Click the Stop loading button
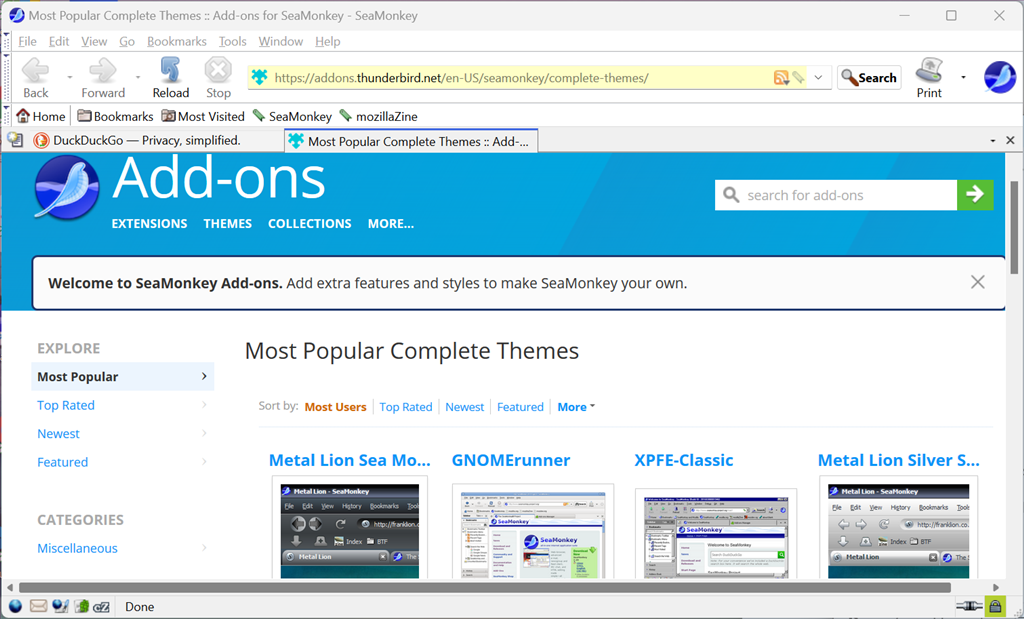The image size is (1024, 619). click(218, 78)
